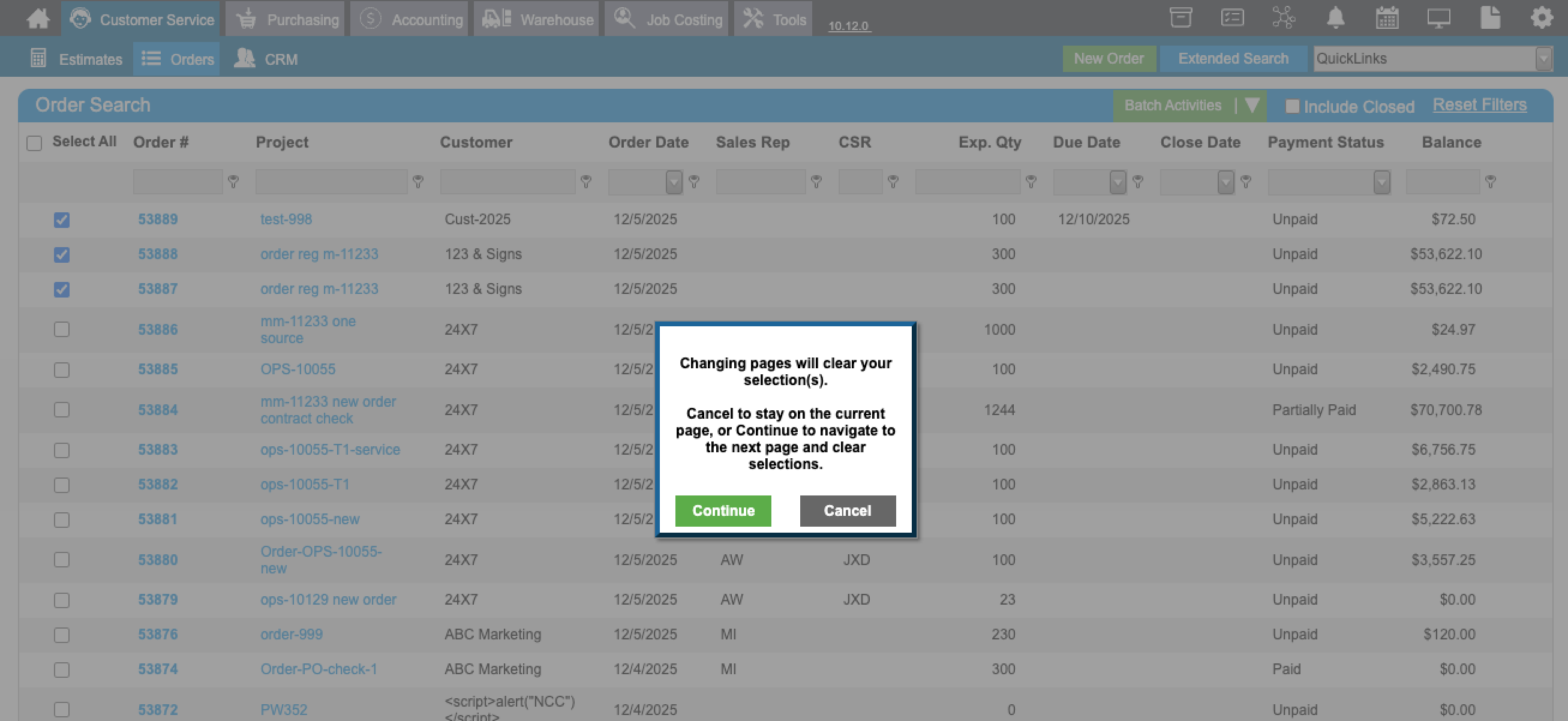Click Continue in the dialog
1568x721 pixels.
coord(723,510)
